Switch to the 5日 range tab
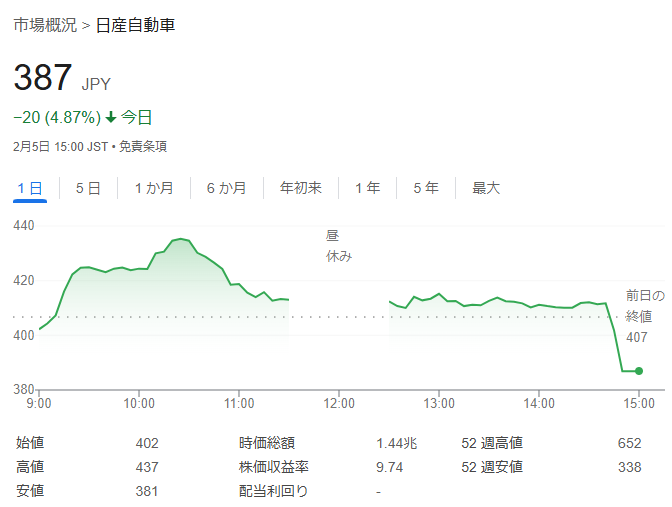The image size is (672, 507). (x=88, y=188)
